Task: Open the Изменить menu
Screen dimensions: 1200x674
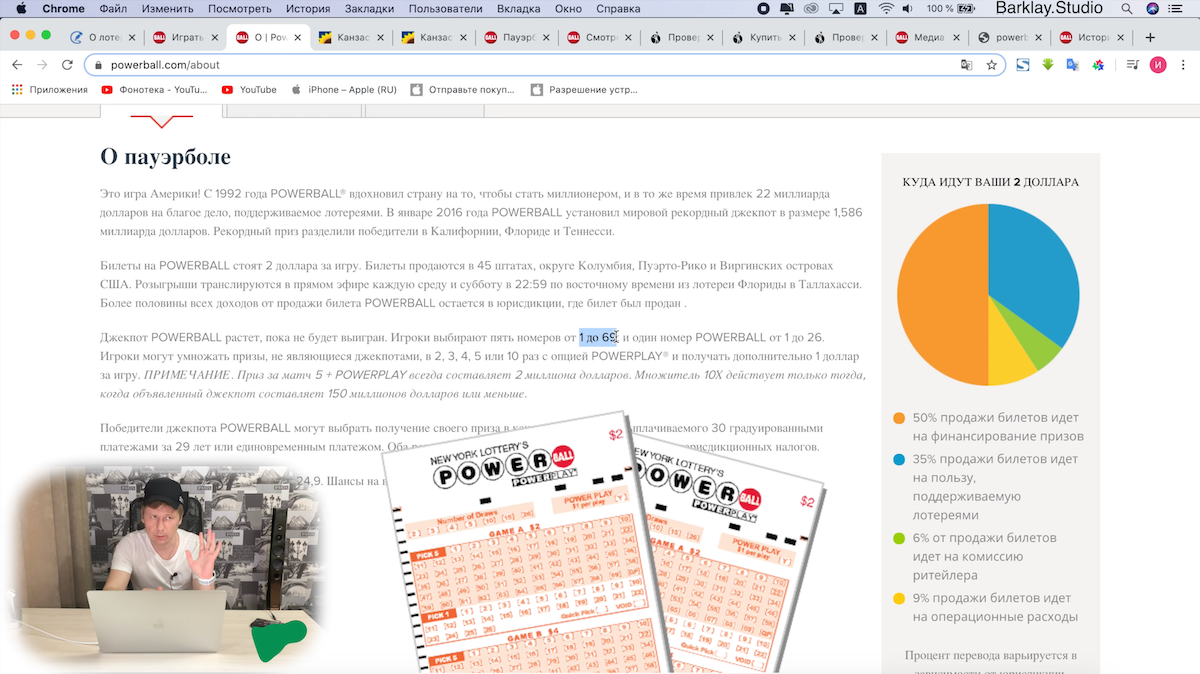Action: pos(168,9)
